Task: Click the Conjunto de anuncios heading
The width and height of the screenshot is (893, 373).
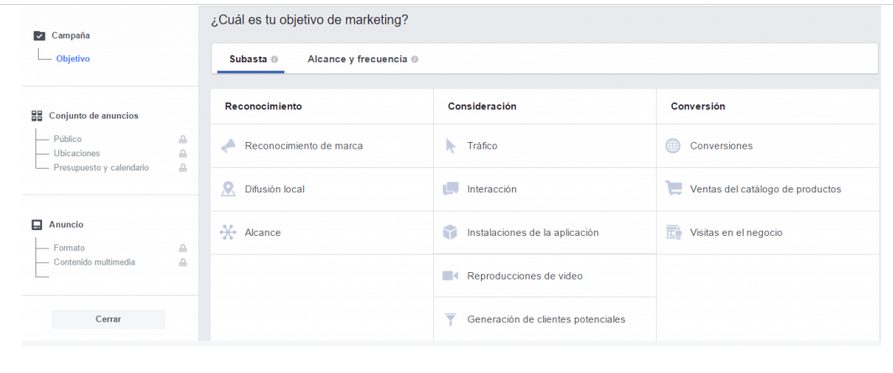Action: [93, 116]
